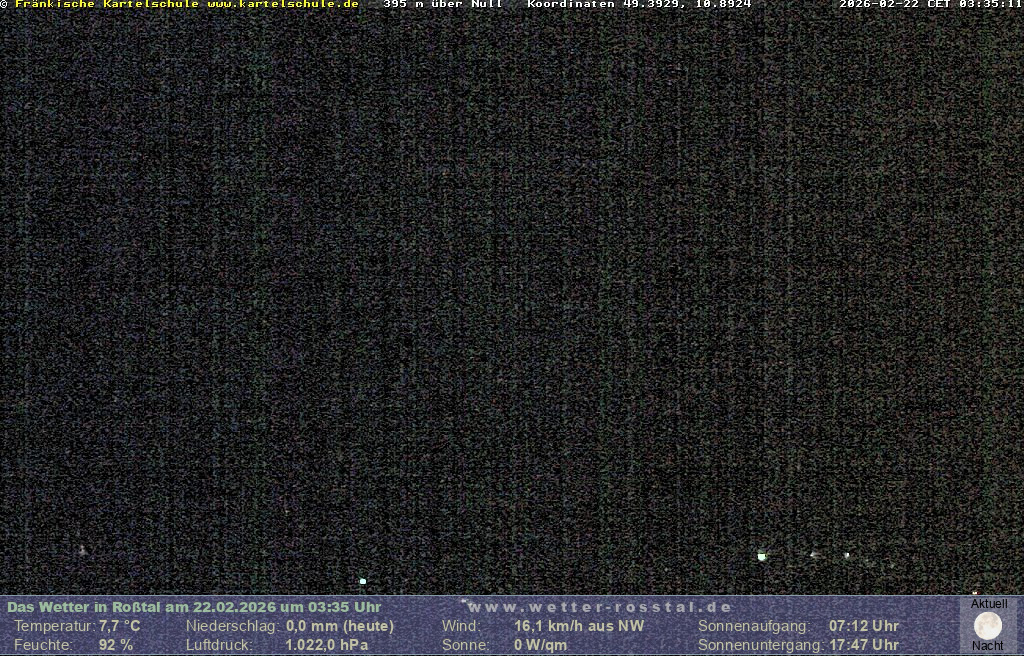Click the bright green light at lower right
This screenshot has width=1024, height=656.
click(762, 556)
